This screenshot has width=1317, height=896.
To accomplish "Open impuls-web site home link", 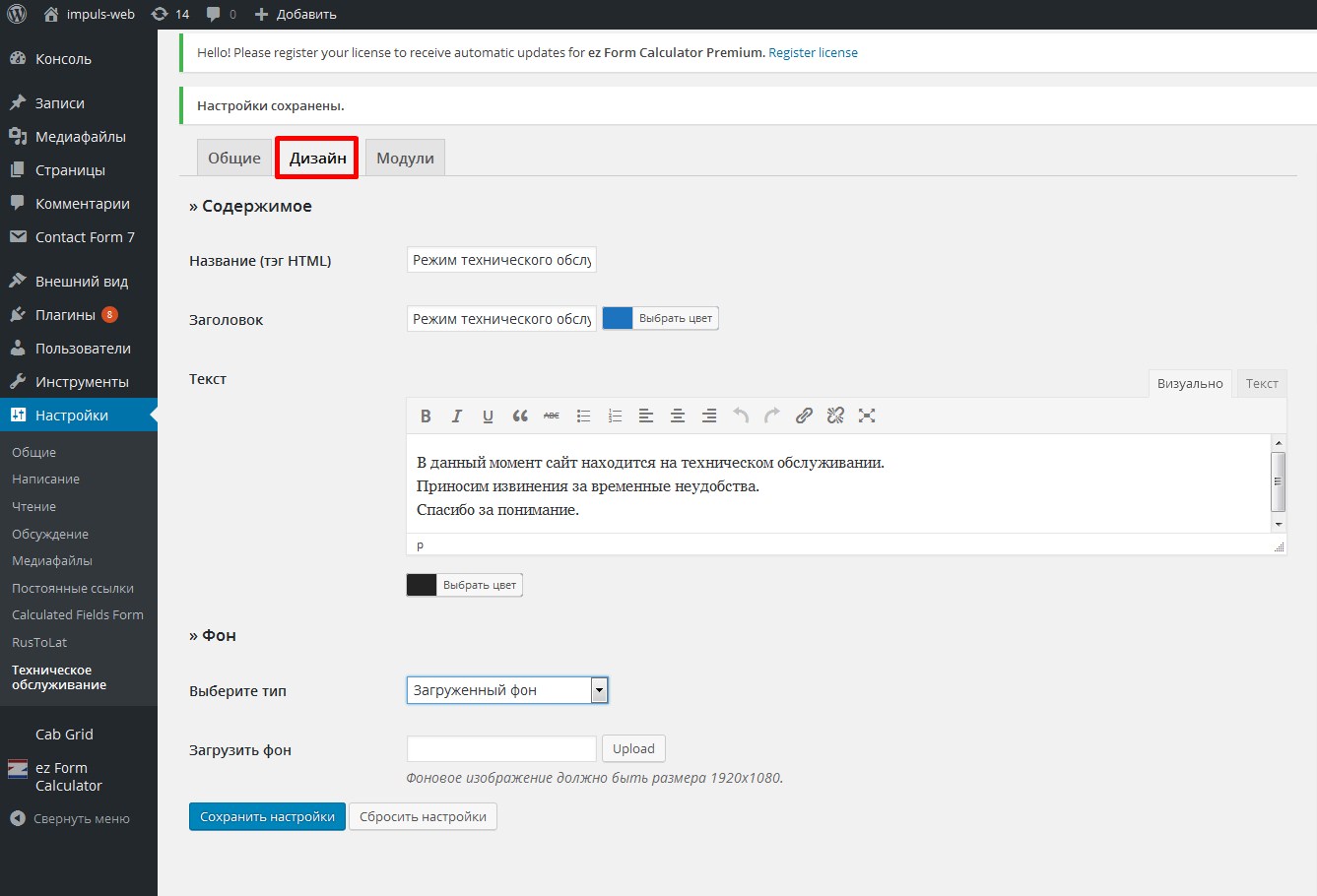I will (x=89, y=14).
